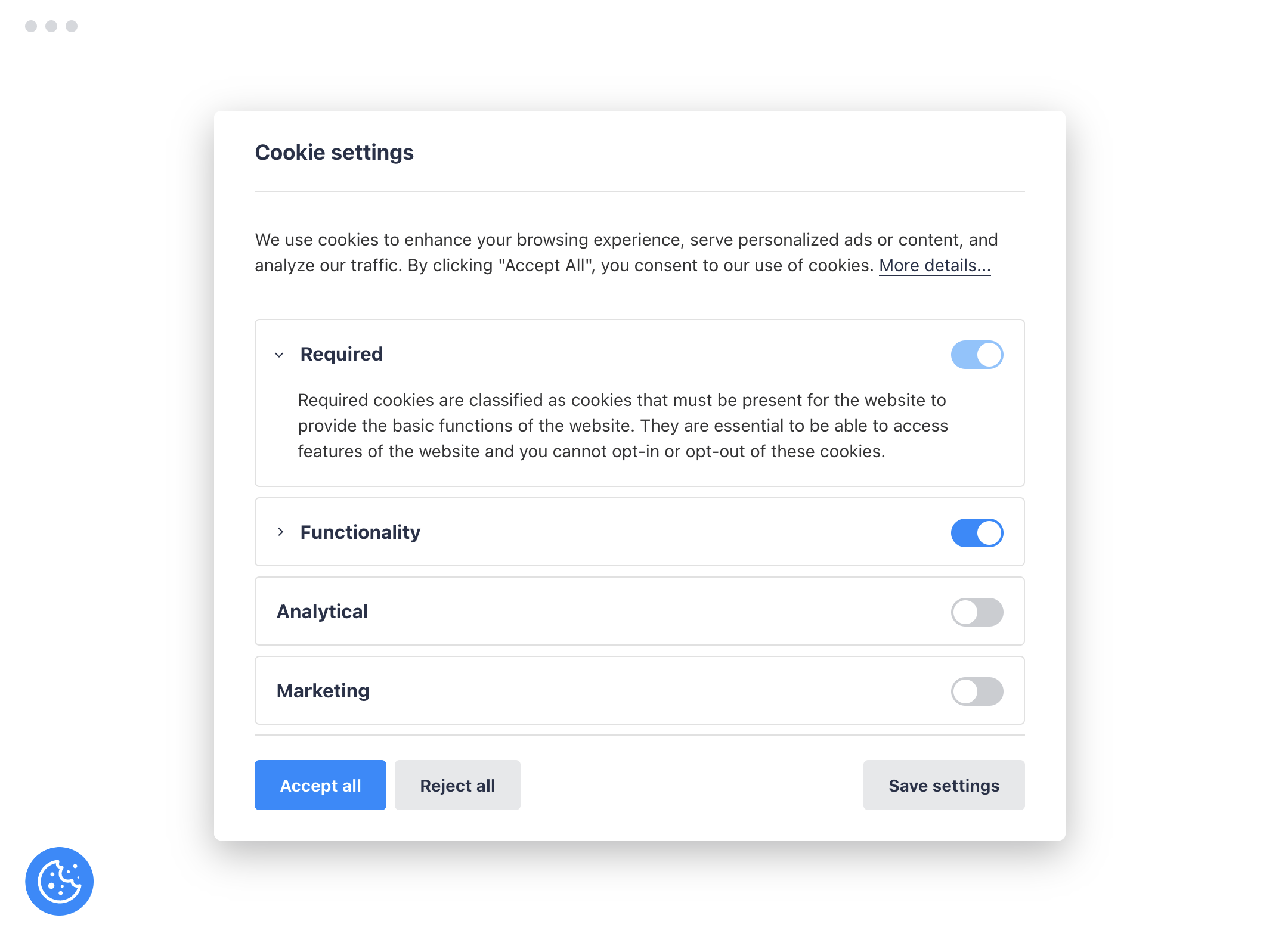This screenshot has width=1288, height=949.
Task: Click the Marketing section label
Action: [x=323, y=690]
